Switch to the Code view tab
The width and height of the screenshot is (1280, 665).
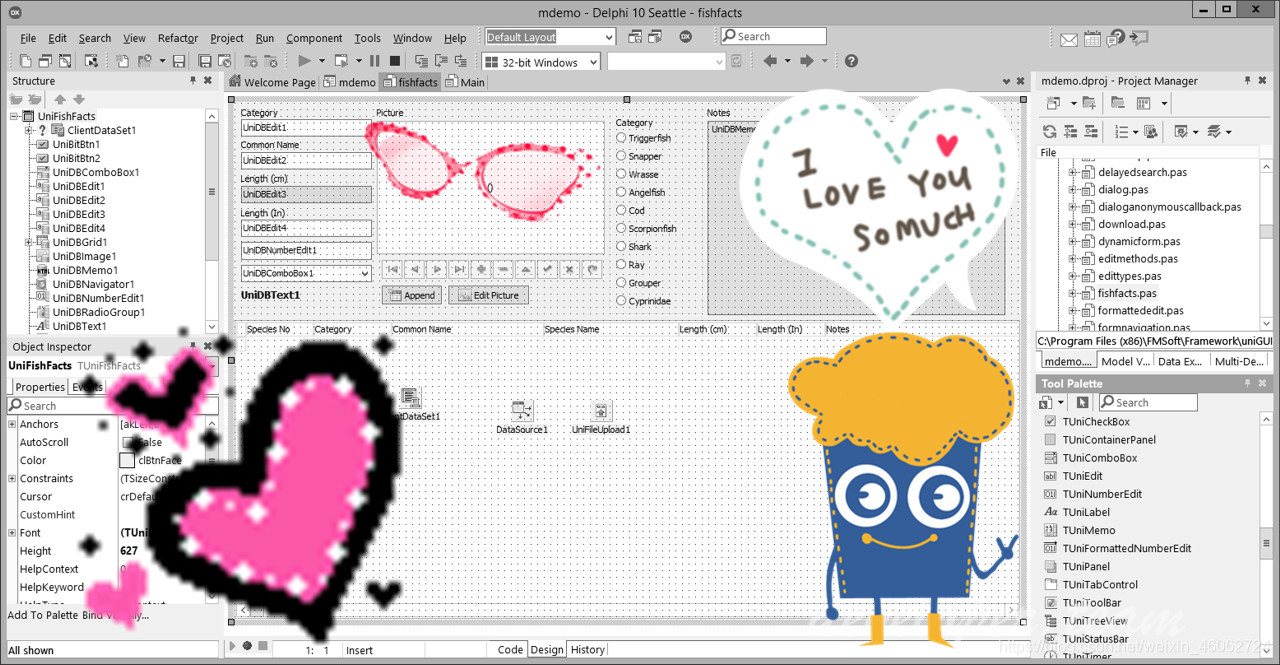click(510, 649)
